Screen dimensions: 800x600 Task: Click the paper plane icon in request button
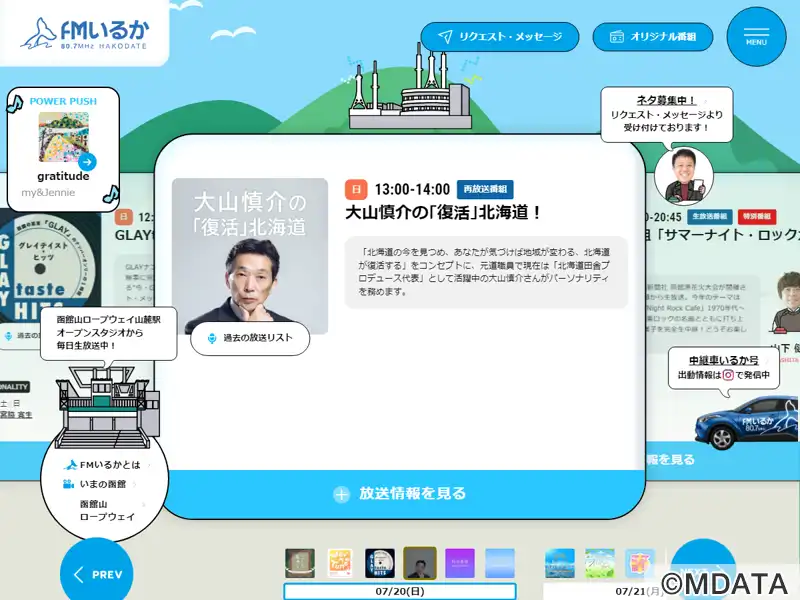tap(445, 37)
